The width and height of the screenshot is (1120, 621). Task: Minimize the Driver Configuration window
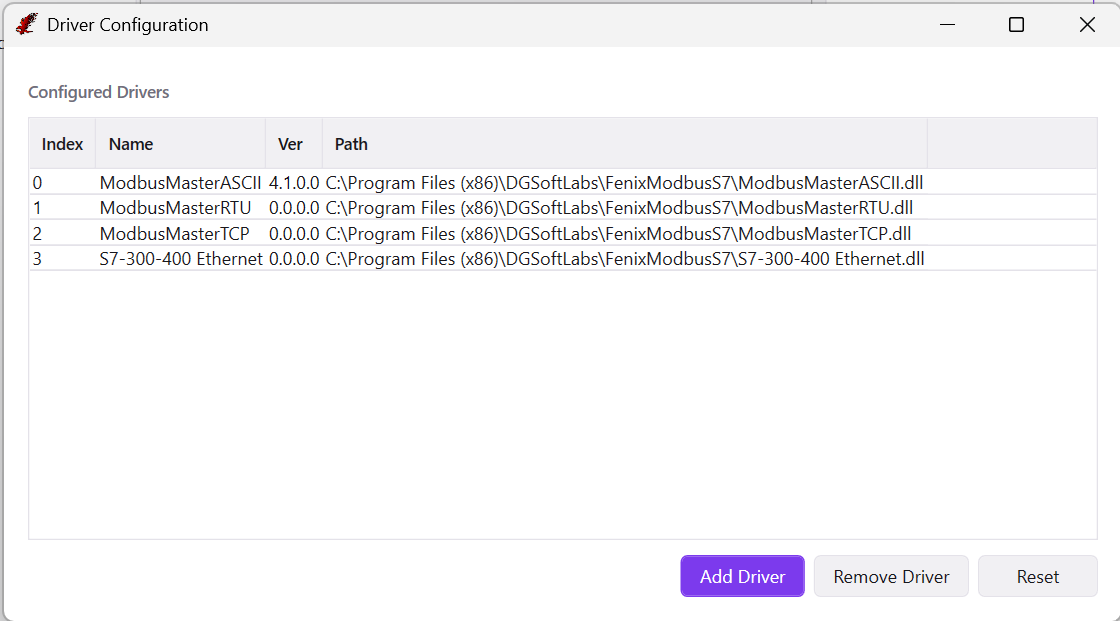point(947,24)
